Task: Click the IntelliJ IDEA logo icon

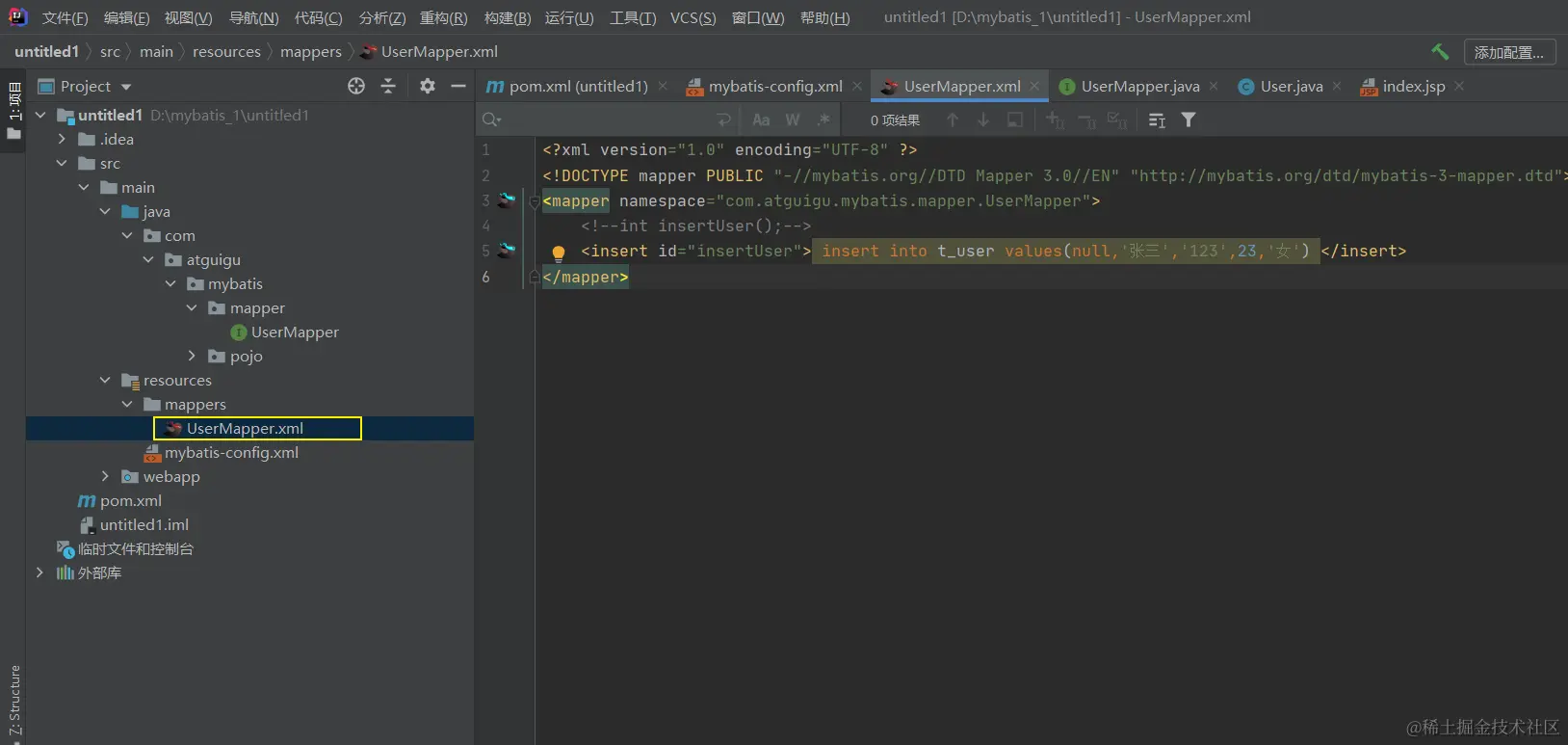Action: pos(17,16)
